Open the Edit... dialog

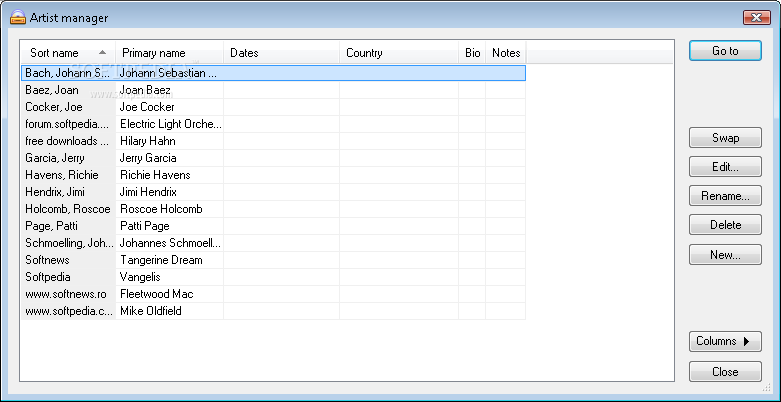point(725,167)
